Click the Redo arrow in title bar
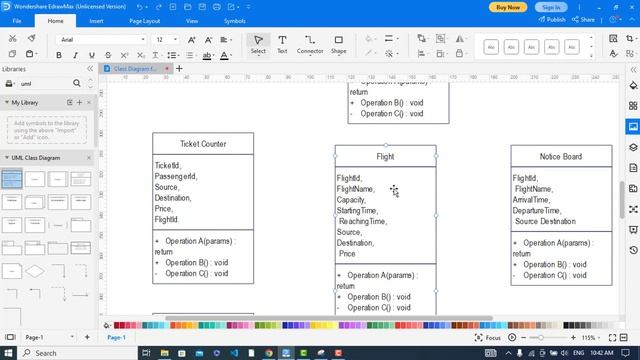 tap(159, 7)
